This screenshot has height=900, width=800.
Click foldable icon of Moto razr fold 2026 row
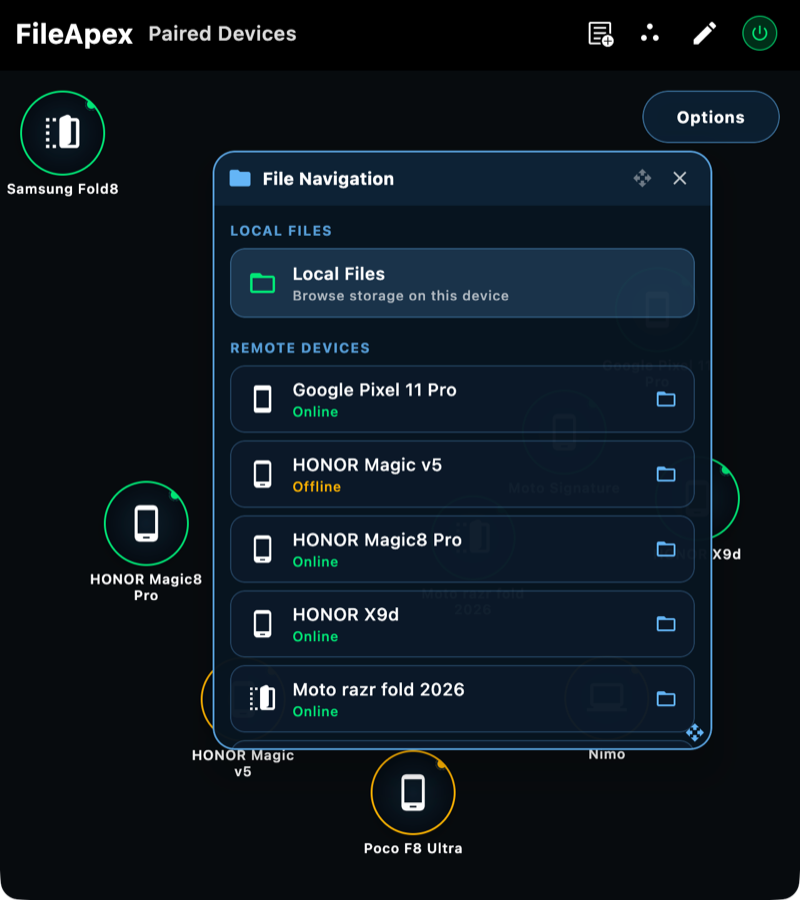[x=263, y=699]
